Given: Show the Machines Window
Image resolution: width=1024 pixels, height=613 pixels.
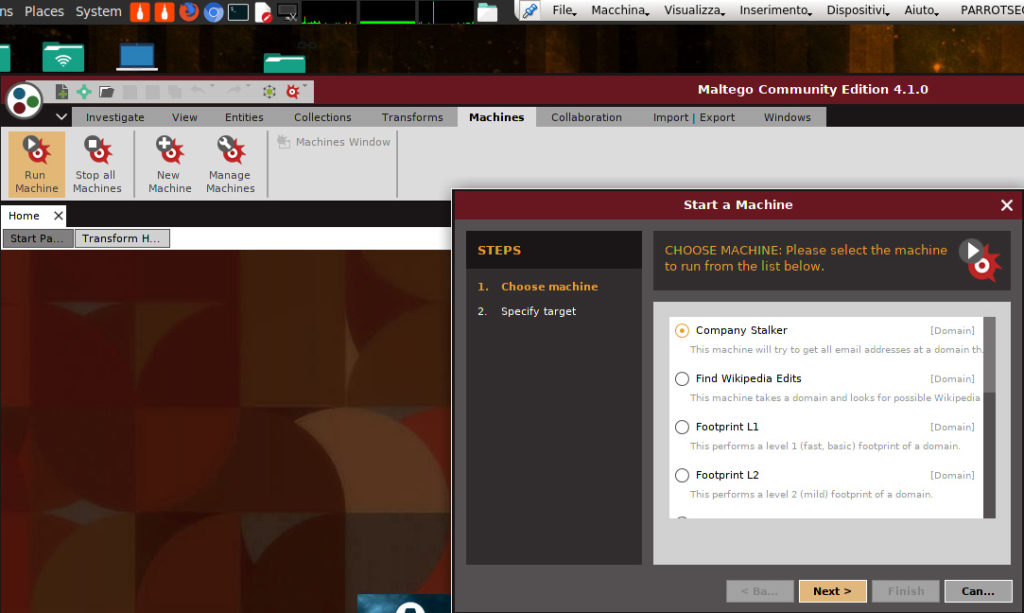Looking at the screenshot, I should 334,142.
